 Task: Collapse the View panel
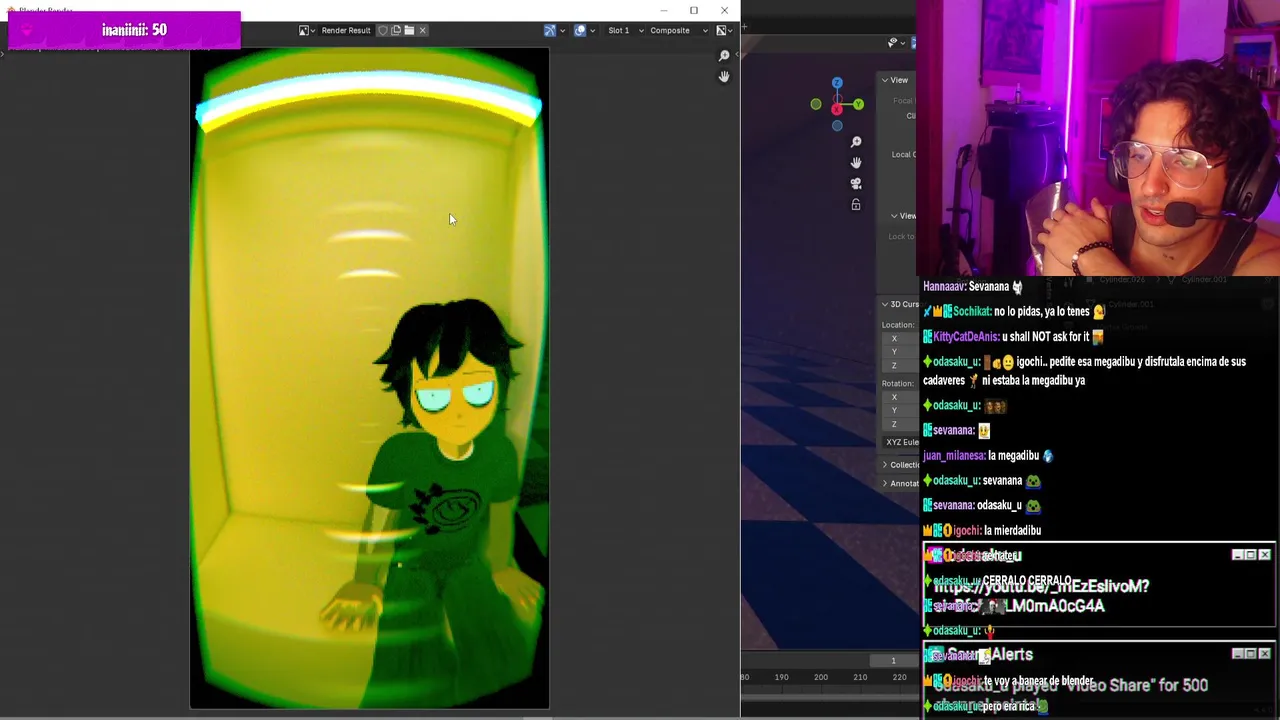tap(896, 80)
